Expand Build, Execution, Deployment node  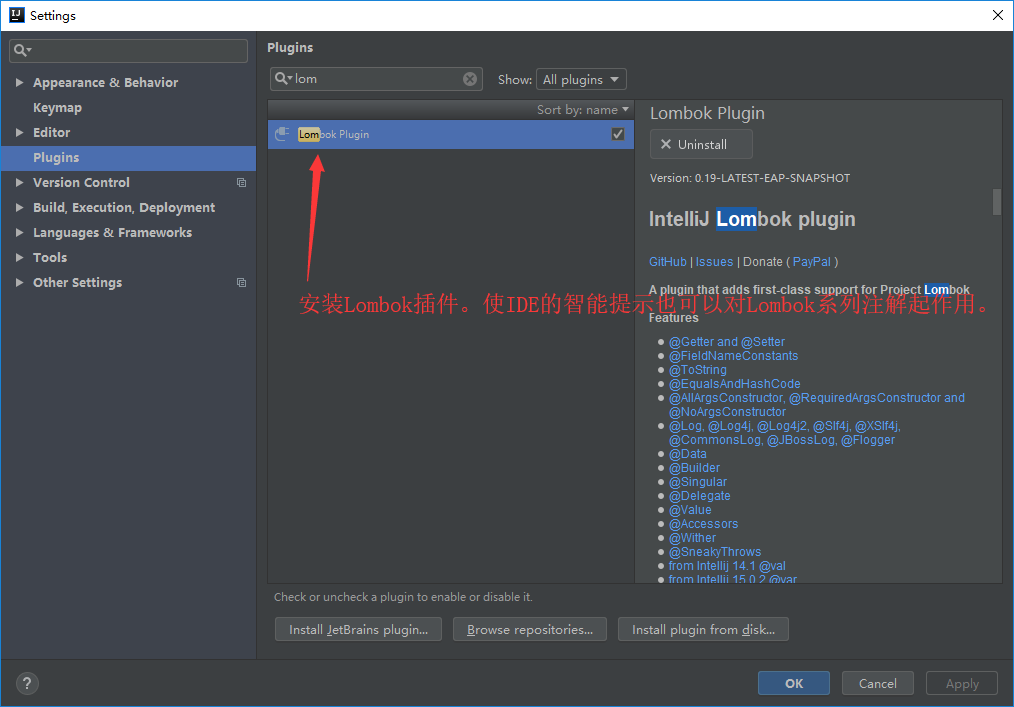[x=19, y=208]
